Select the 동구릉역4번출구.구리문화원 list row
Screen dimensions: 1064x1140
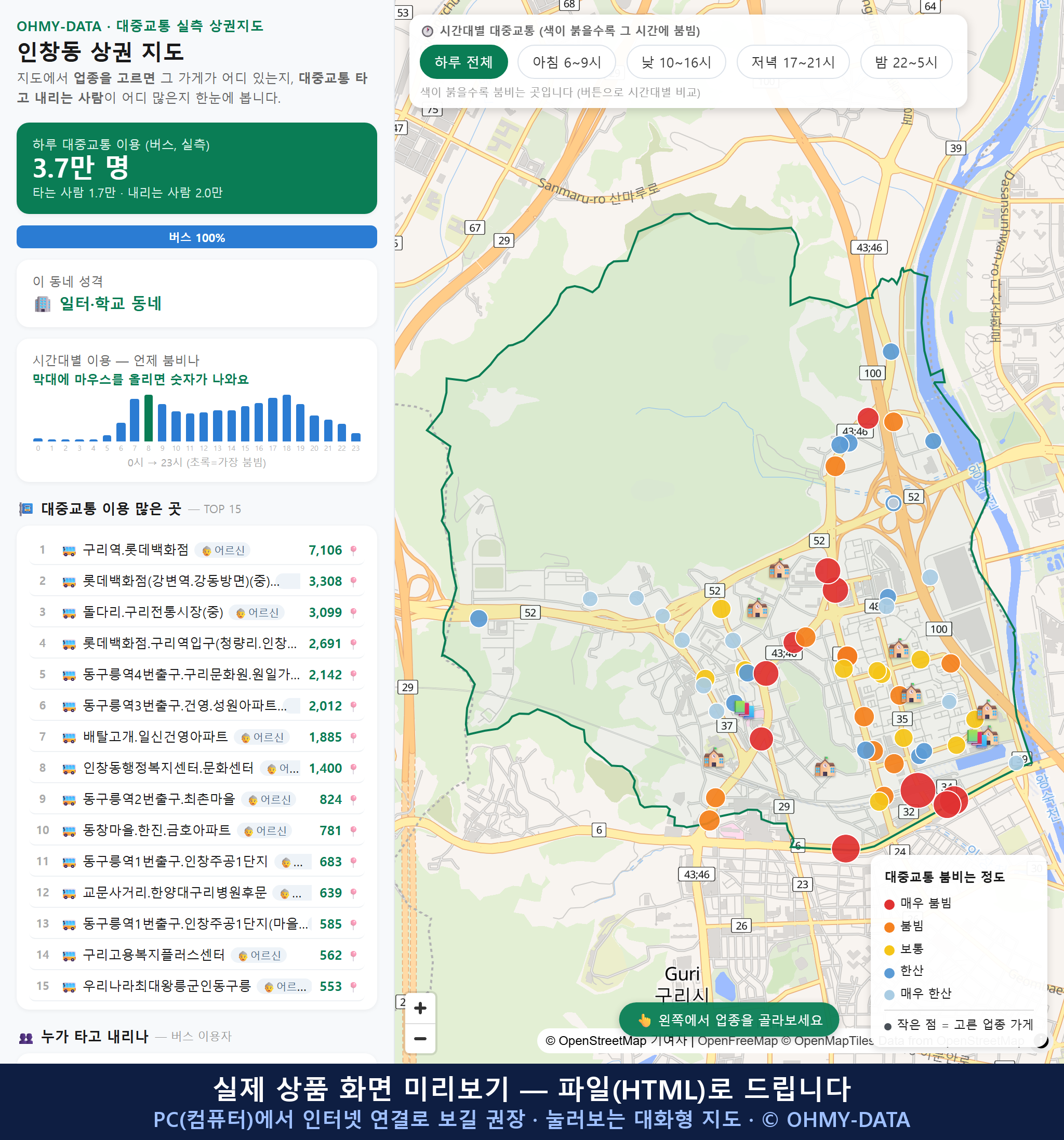[197, 675]
